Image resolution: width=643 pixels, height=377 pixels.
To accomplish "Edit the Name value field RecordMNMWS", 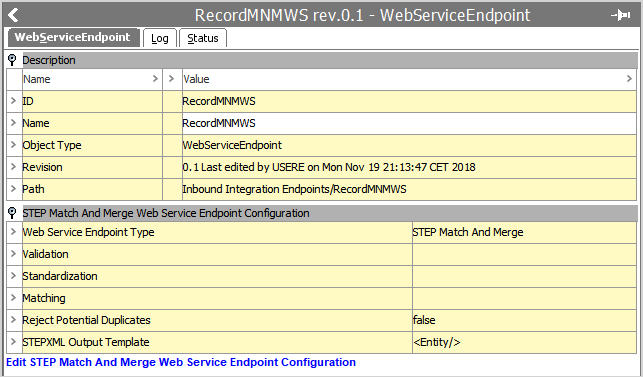I will point(409,123).
